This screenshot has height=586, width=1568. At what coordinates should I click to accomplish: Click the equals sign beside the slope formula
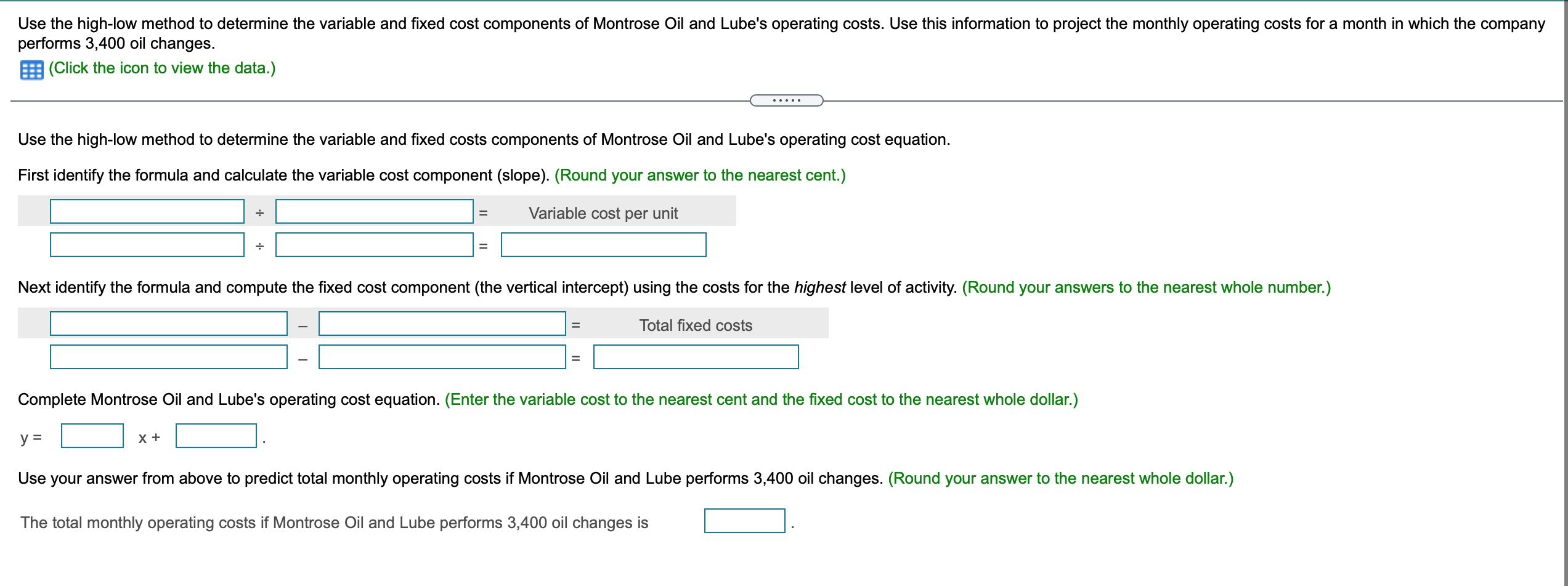(483, 213)
